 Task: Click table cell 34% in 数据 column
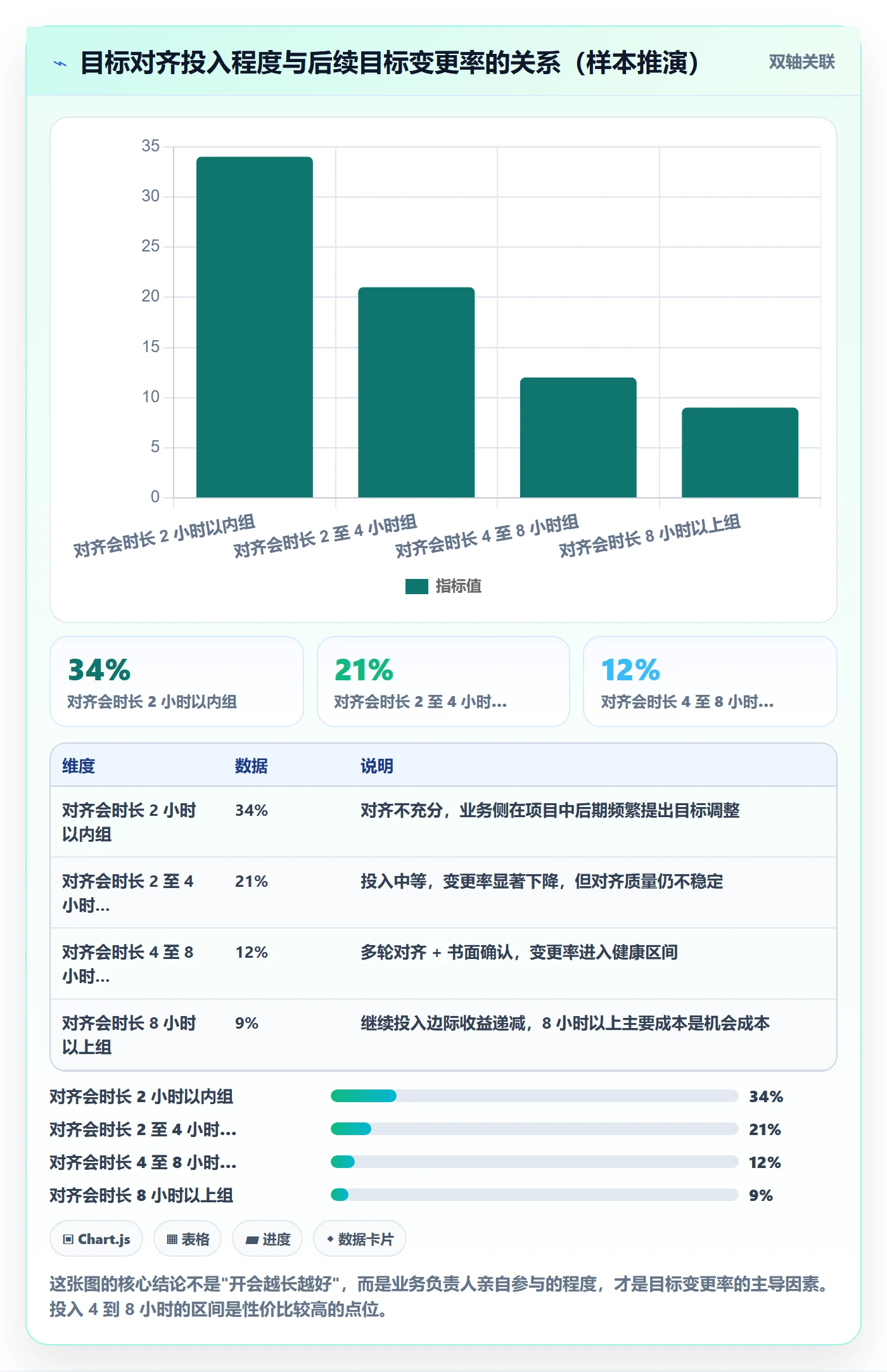pos(252,810)
